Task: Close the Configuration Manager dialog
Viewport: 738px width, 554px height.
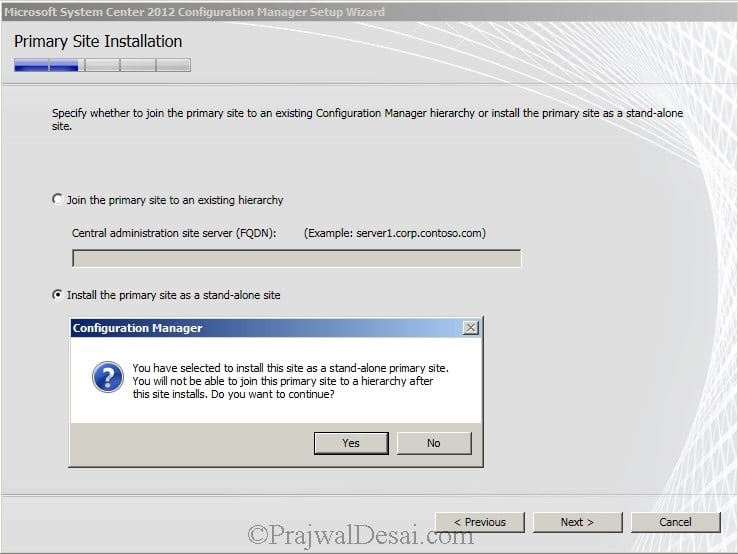Action: pos(471,328)
